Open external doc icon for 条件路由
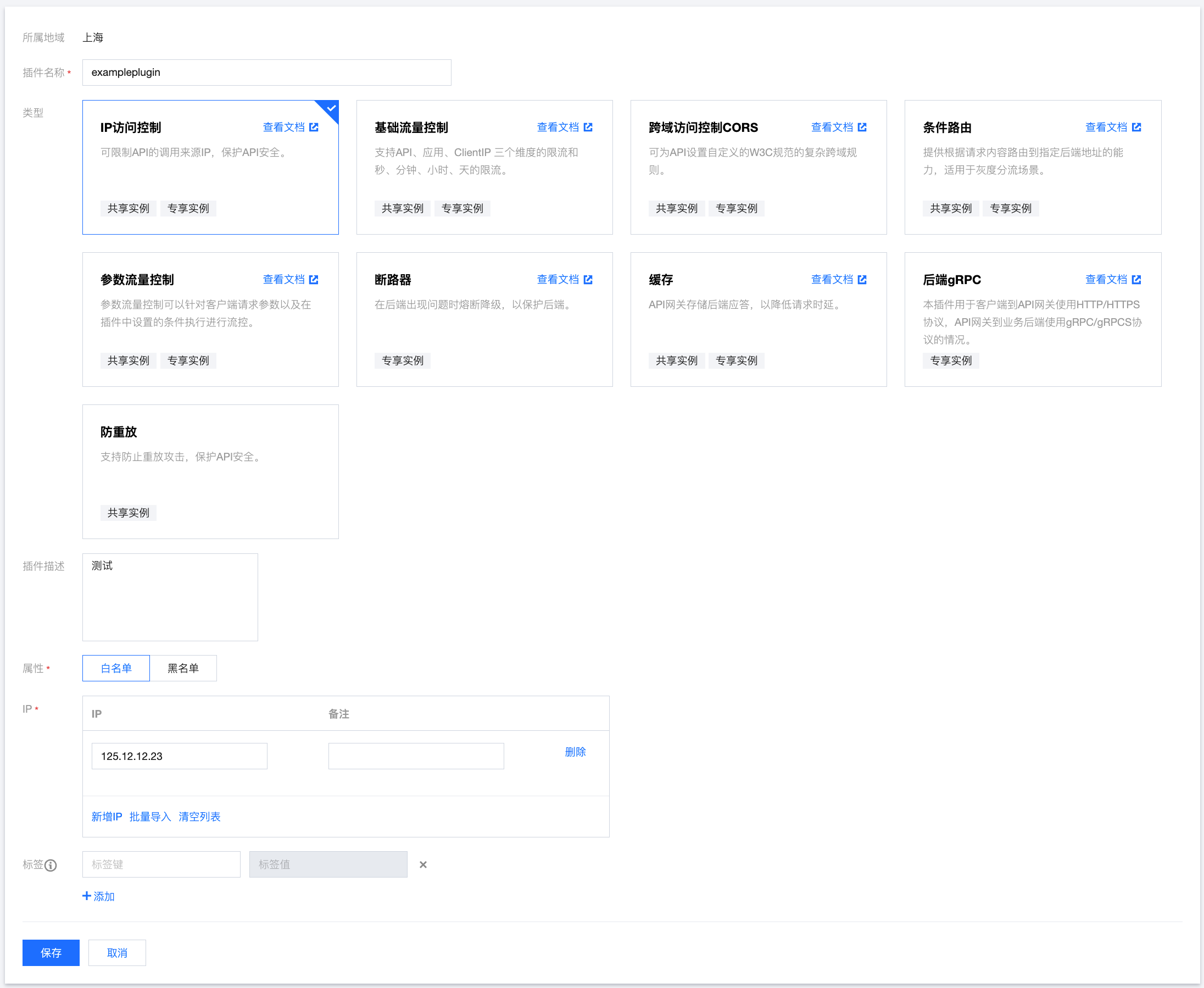 click(1136, 127)
